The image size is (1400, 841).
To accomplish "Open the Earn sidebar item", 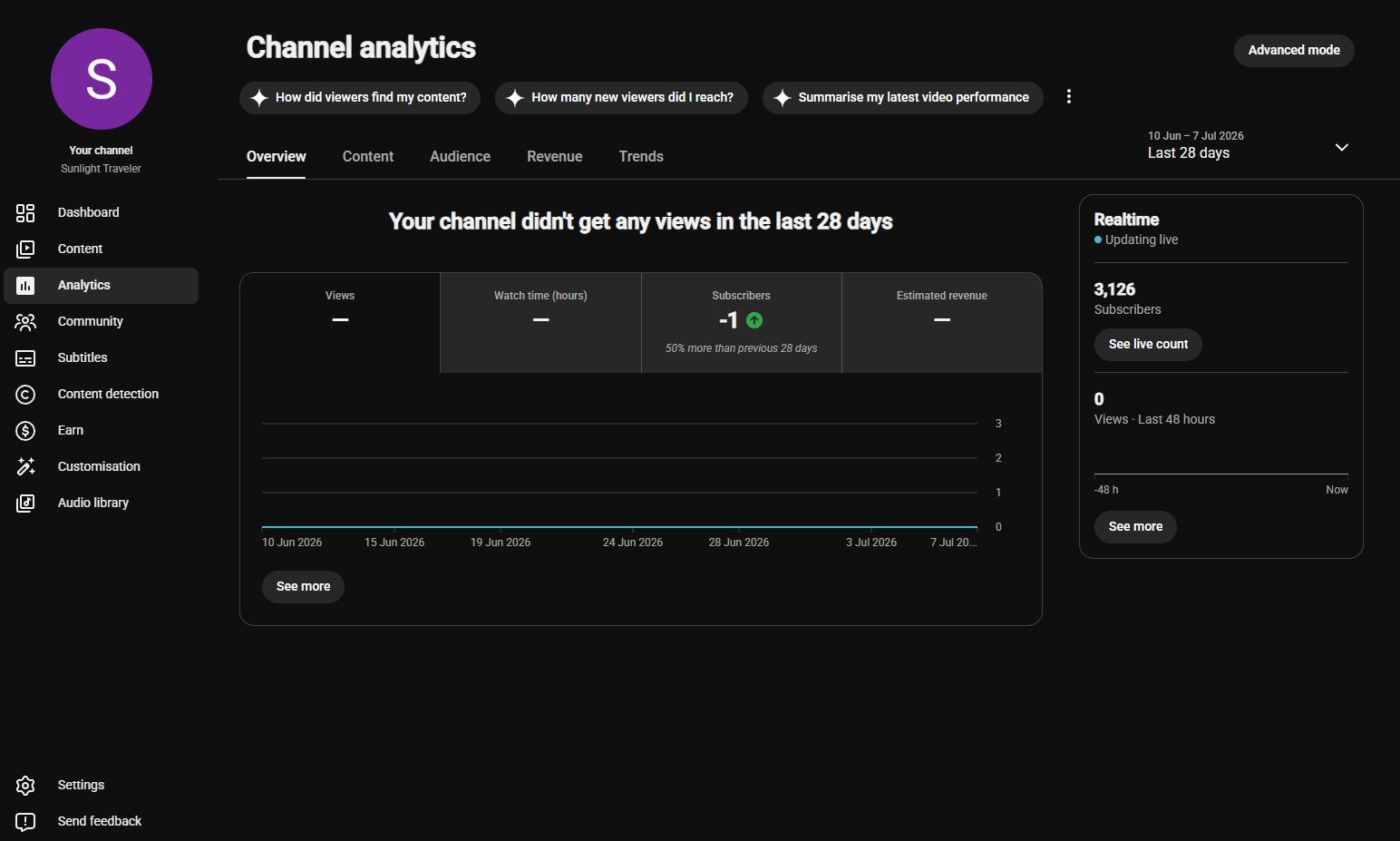I will coord(101,430).
